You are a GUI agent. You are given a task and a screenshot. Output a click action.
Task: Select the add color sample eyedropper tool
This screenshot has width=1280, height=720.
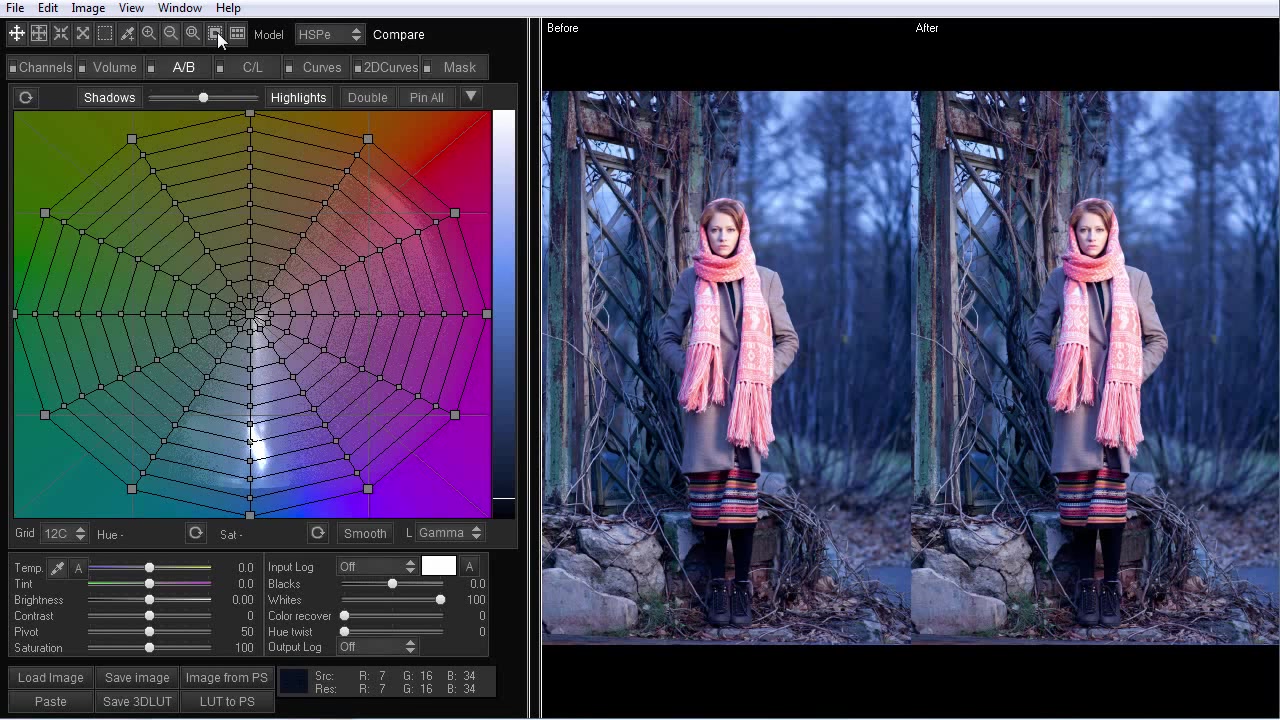[x=127, y=34]
